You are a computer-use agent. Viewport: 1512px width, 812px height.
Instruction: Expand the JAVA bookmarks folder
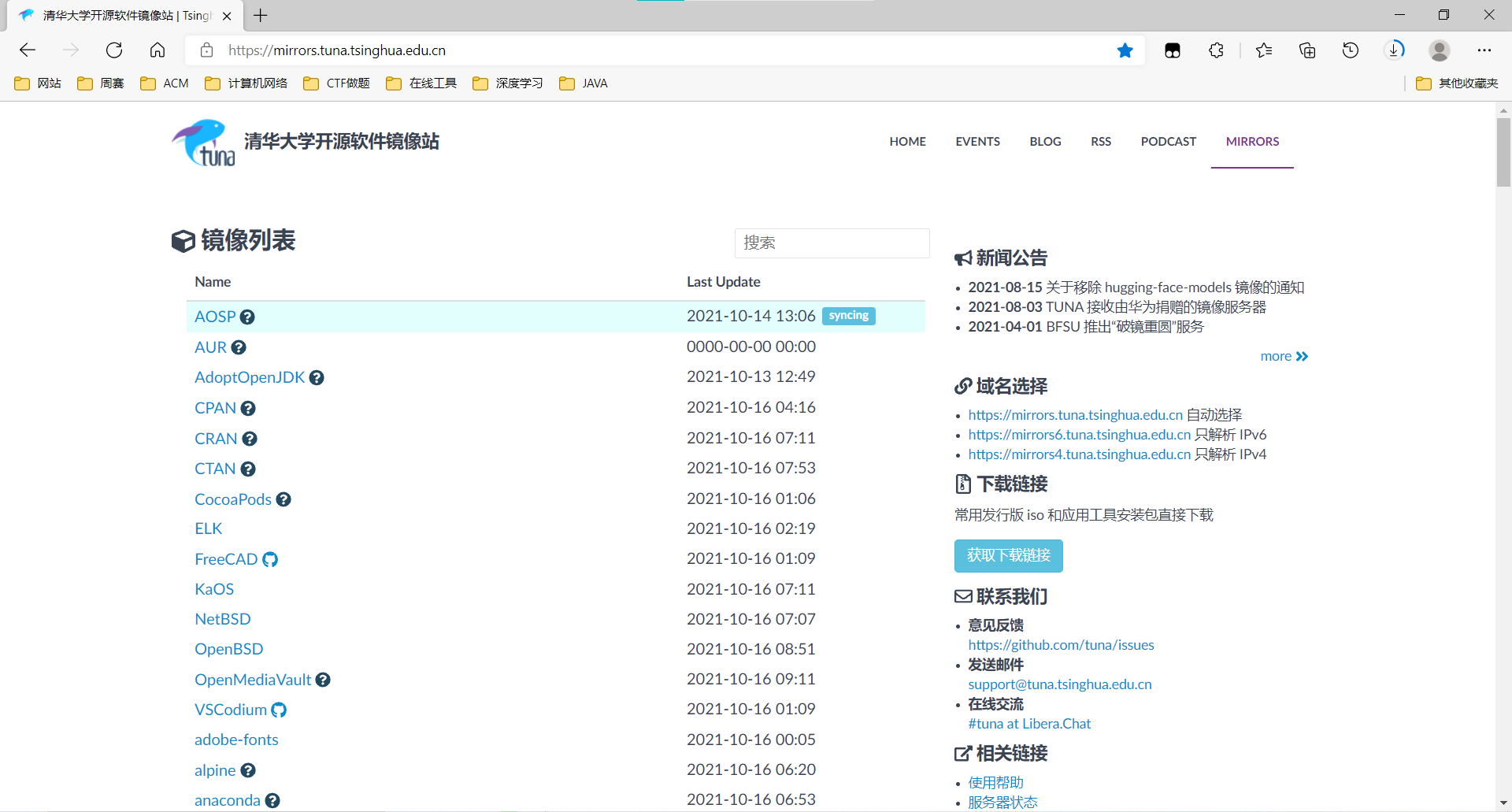584,83
